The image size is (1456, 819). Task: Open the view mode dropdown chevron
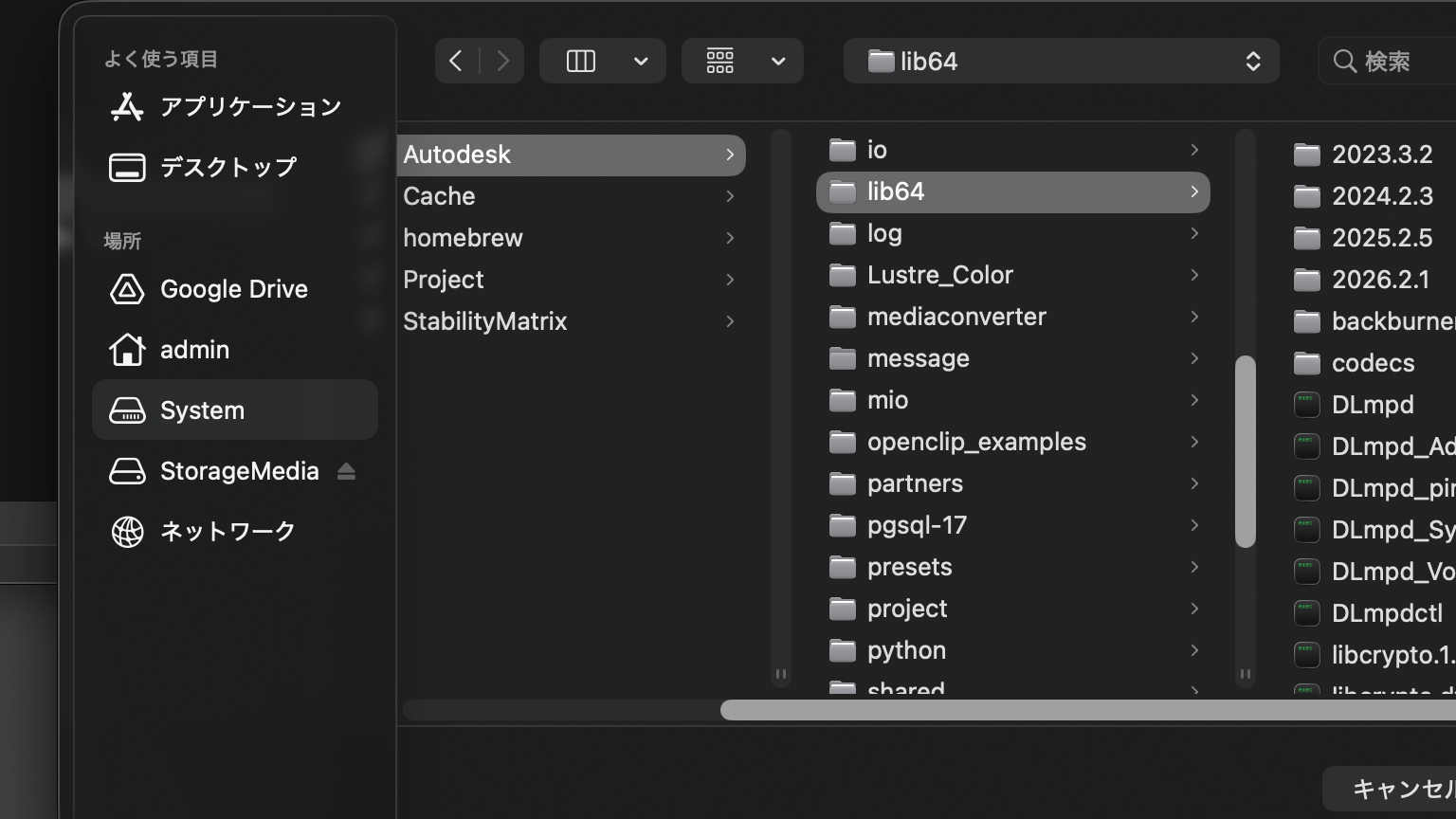click(641, 62)
